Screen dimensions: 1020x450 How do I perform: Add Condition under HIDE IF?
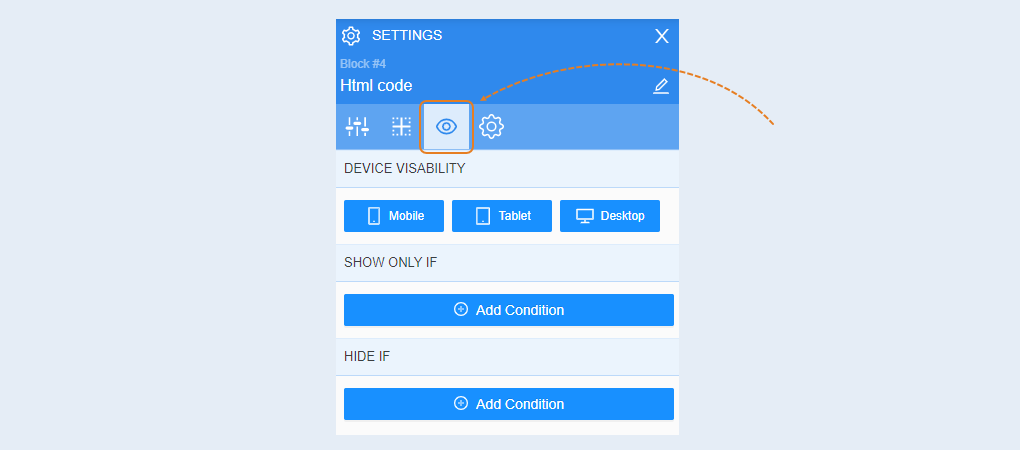coord(509,404)
